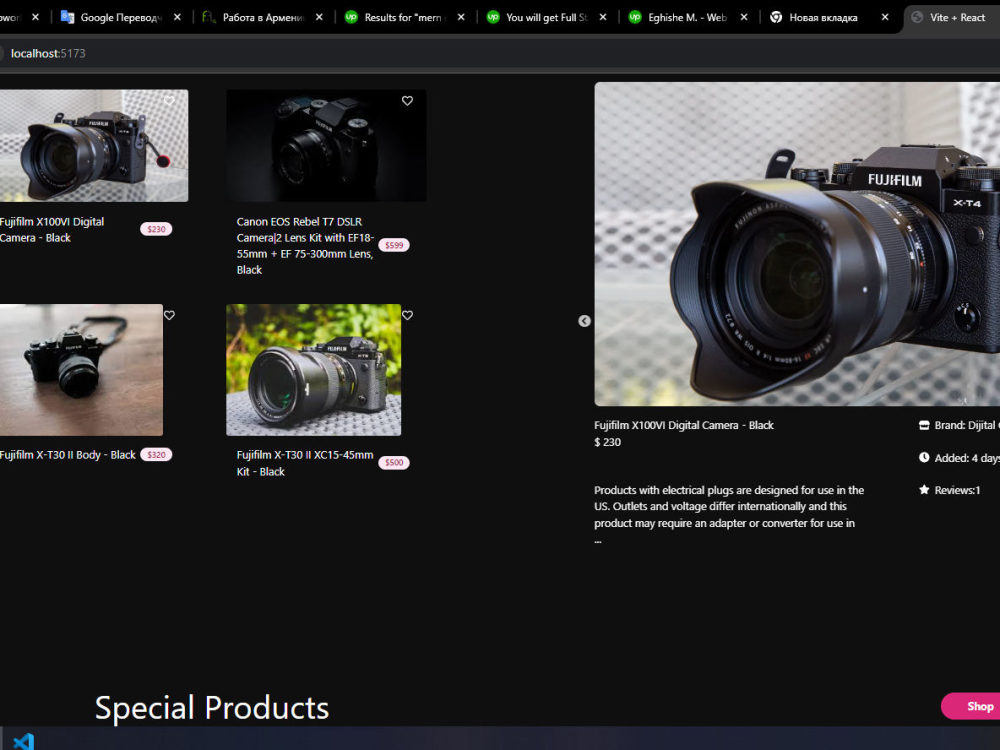Open the Canon EOS Rebel T7 DSLR title
The height and width of the screenshot is (750, 1000).
(305, 246)
